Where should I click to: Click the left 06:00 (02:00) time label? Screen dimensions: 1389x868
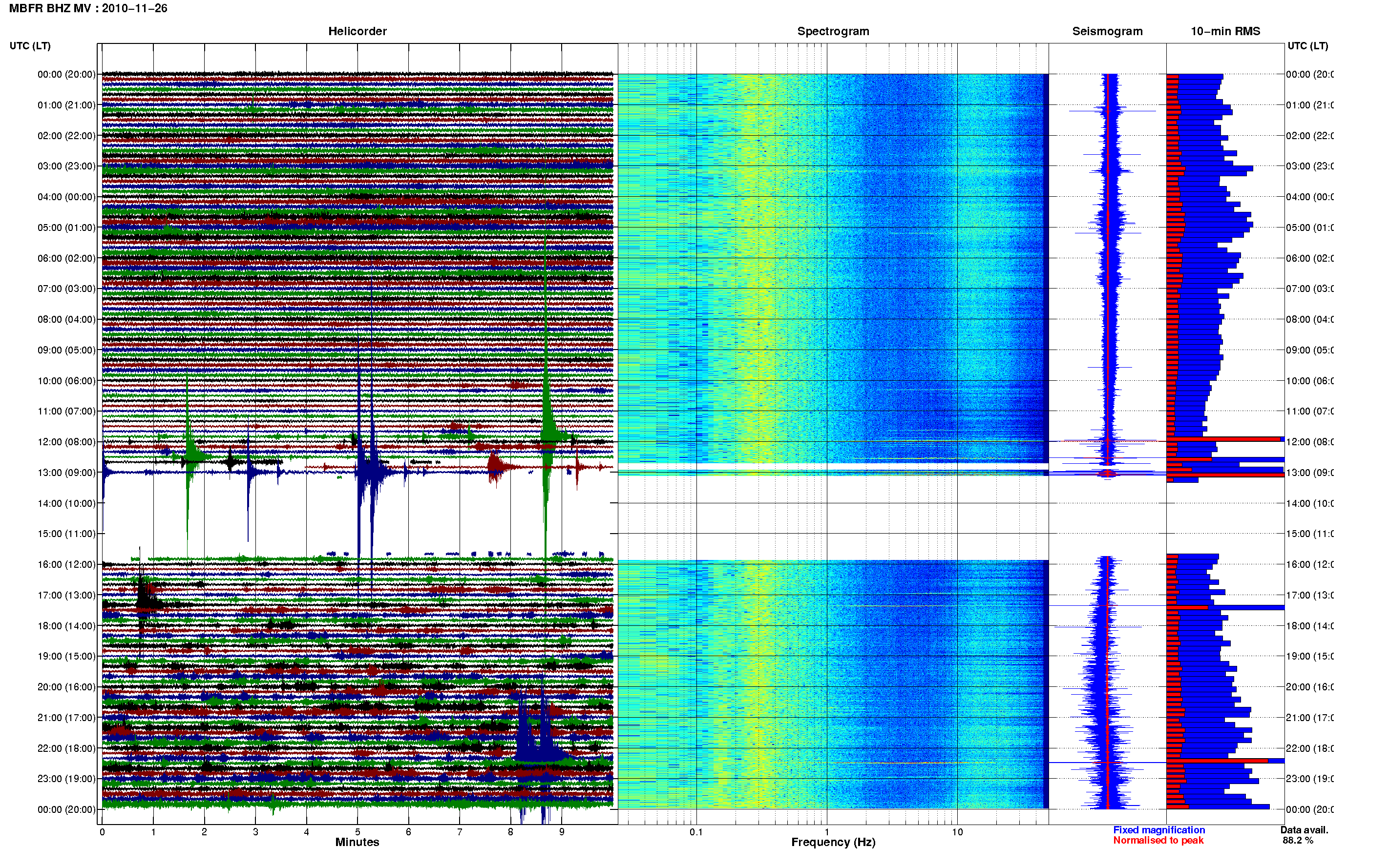(66, 258)
